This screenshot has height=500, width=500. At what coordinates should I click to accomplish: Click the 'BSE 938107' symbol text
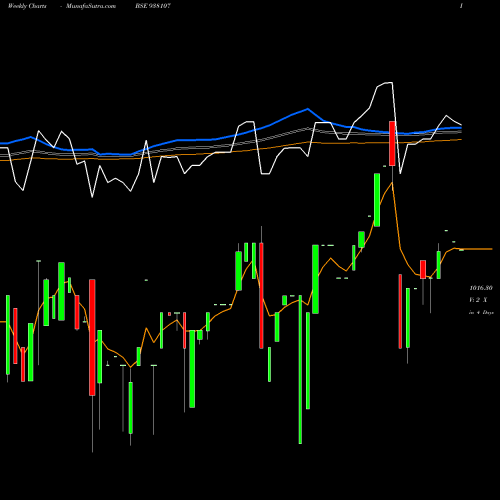tap(153, 6)
